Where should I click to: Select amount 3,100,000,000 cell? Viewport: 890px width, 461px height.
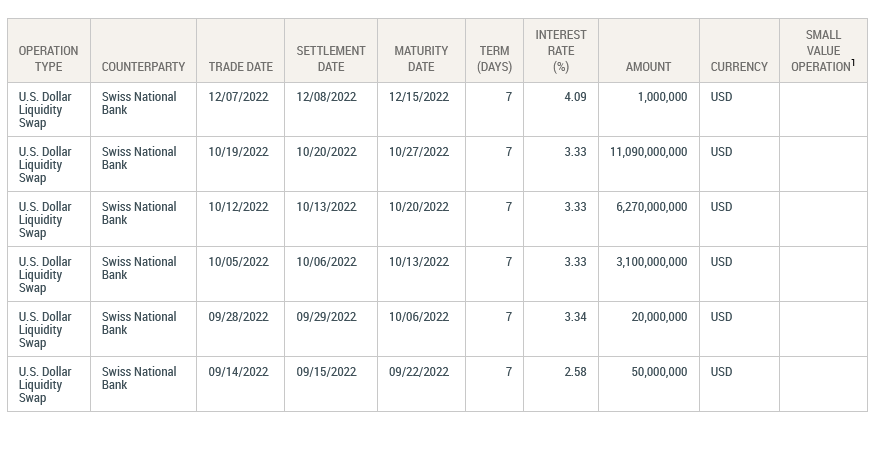[x=649, y=274]
